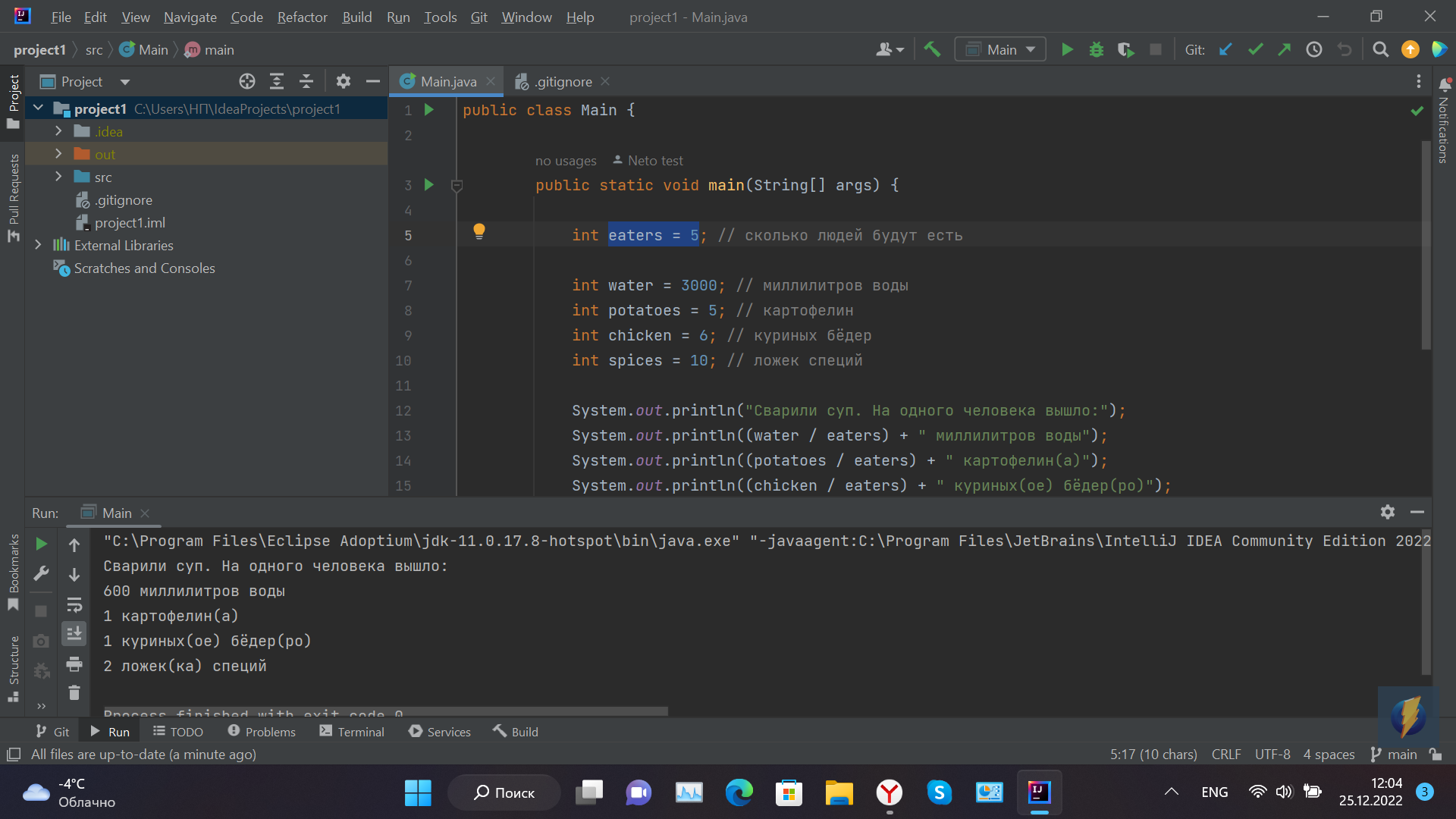
Task: Click the Build project hammer icon
Action: (x=932, y=50)
